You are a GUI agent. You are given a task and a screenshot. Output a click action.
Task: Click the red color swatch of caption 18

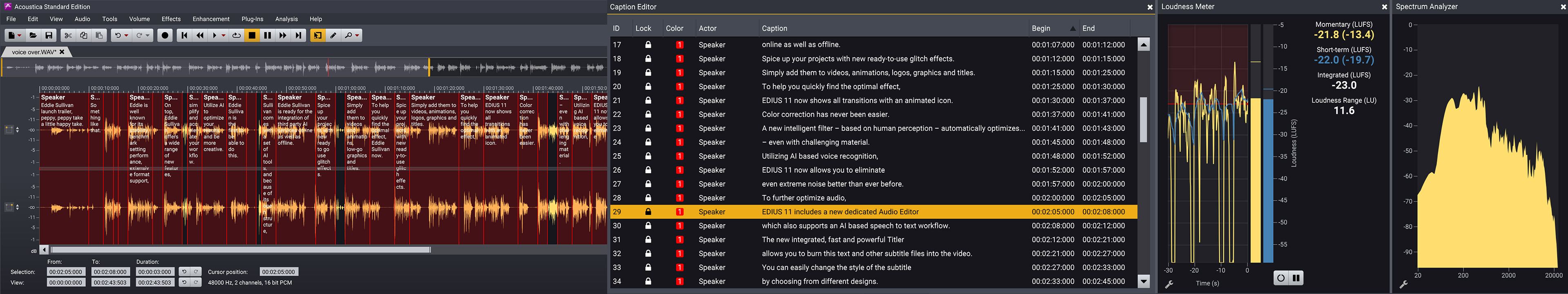(x=679, y=59)
